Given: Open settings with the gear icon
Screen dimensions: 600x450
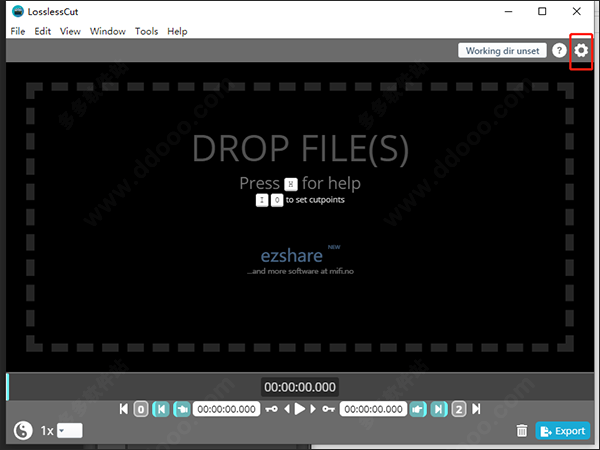Looking at the screenshot, I should [x=581, y=50].
